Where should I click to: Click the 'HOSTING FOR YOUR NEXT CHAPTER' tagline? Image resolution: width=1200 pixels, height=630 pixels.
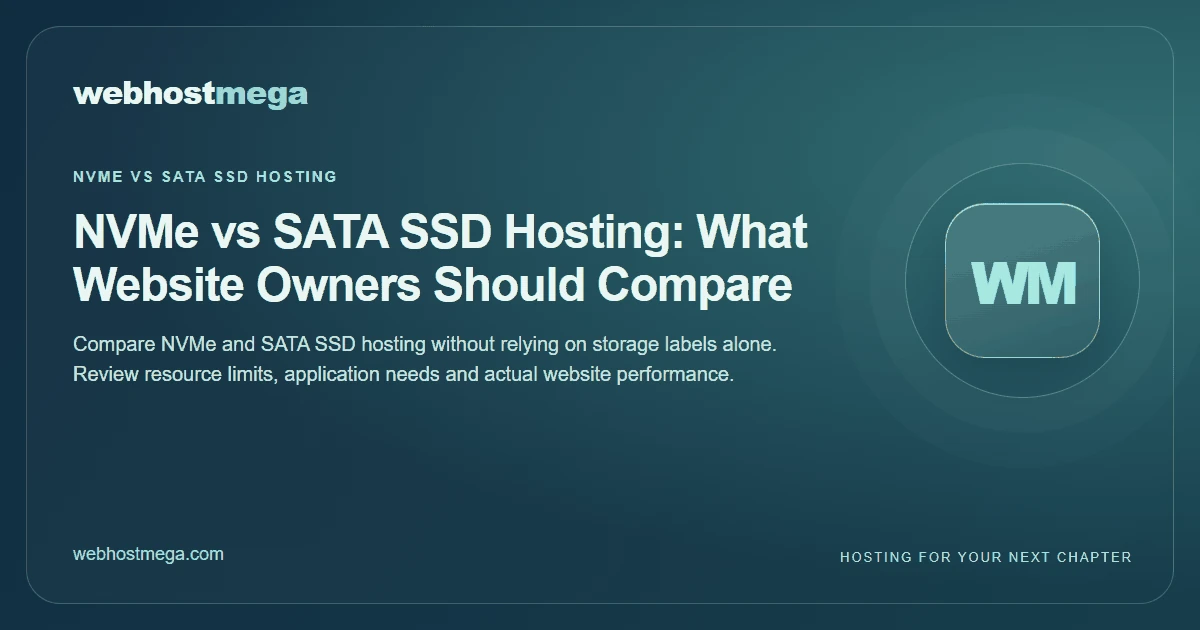point(985,557)
